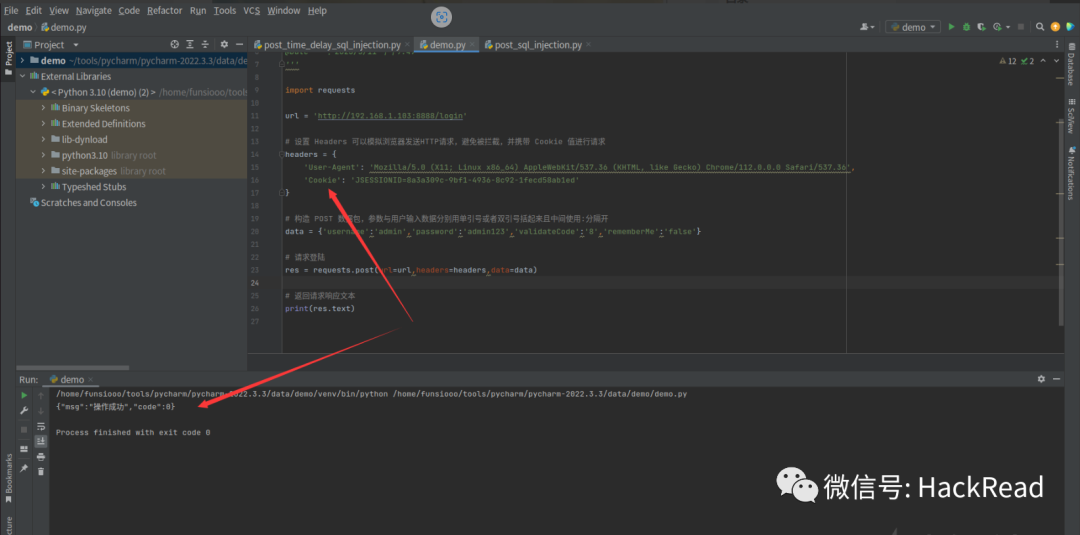Expand Binary Skeletons node
Screen dimensions: 1080x535
coord(43,108)
